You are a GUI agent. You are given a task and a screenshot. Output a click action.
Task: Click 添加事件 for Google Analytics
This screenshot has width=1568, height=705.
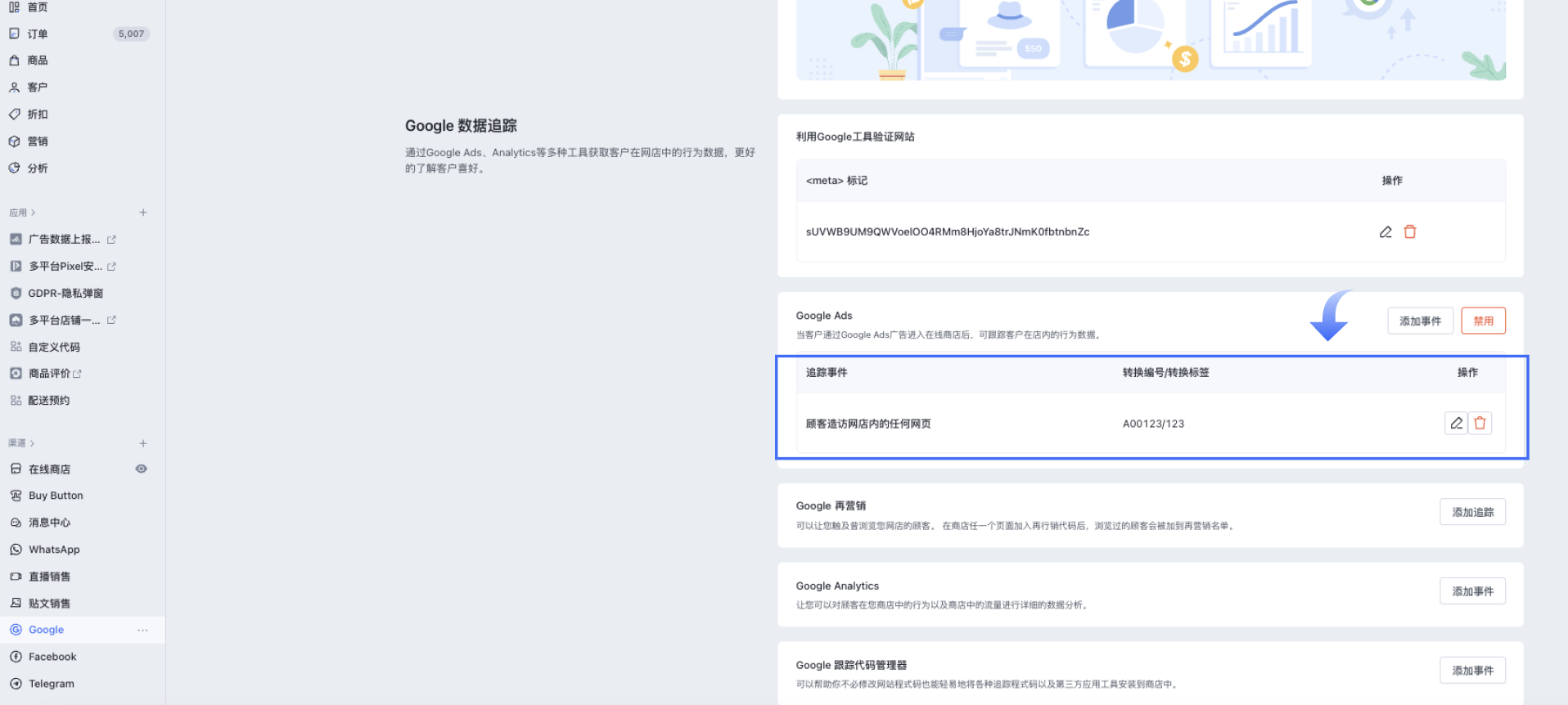click(x=1473, y=591)
